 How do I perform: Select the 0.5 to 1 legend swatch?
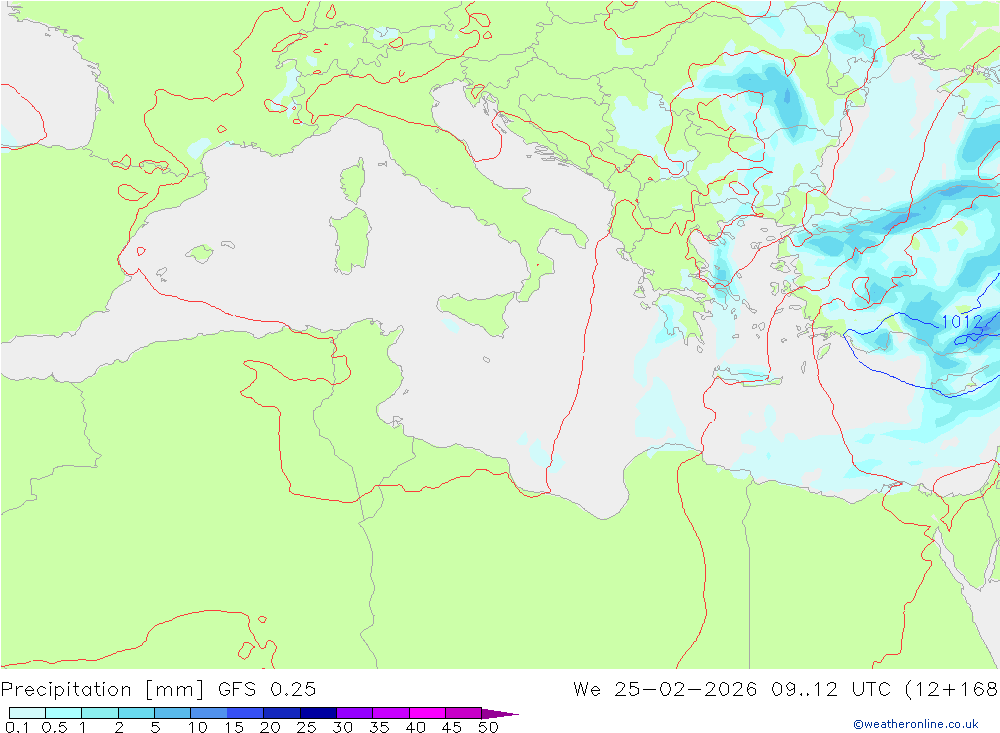(64, 713)
